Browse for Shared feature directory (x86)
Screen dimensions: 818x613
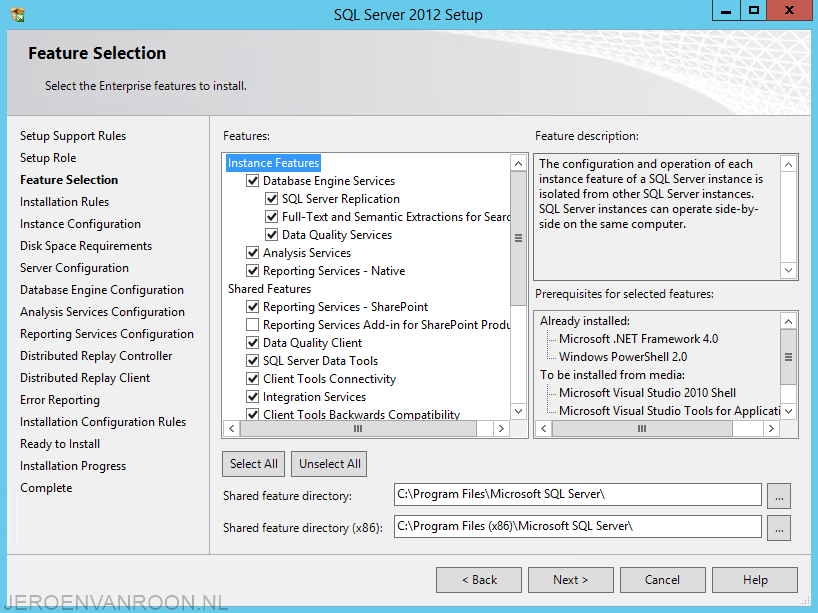point(779,528)
